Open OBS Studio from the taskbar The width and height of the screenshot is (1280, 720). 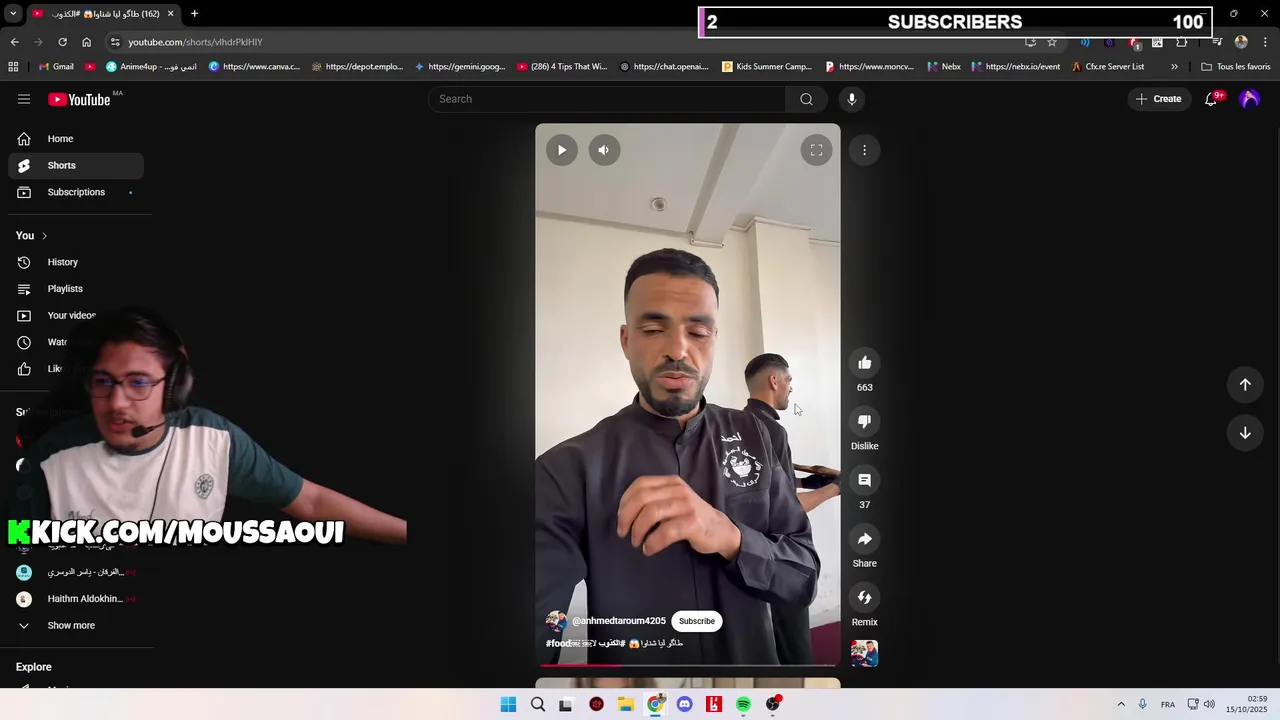tap(772, 705)
